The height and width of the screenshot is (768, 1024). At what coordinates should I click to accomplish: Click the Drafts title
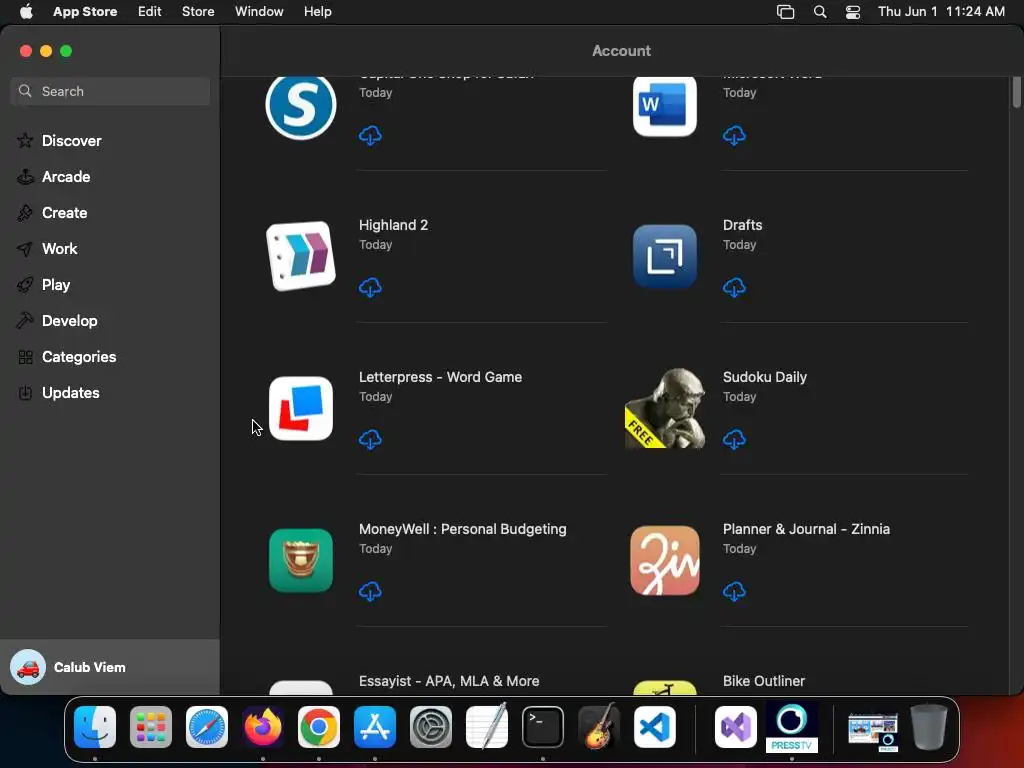[x=743, y=225]
